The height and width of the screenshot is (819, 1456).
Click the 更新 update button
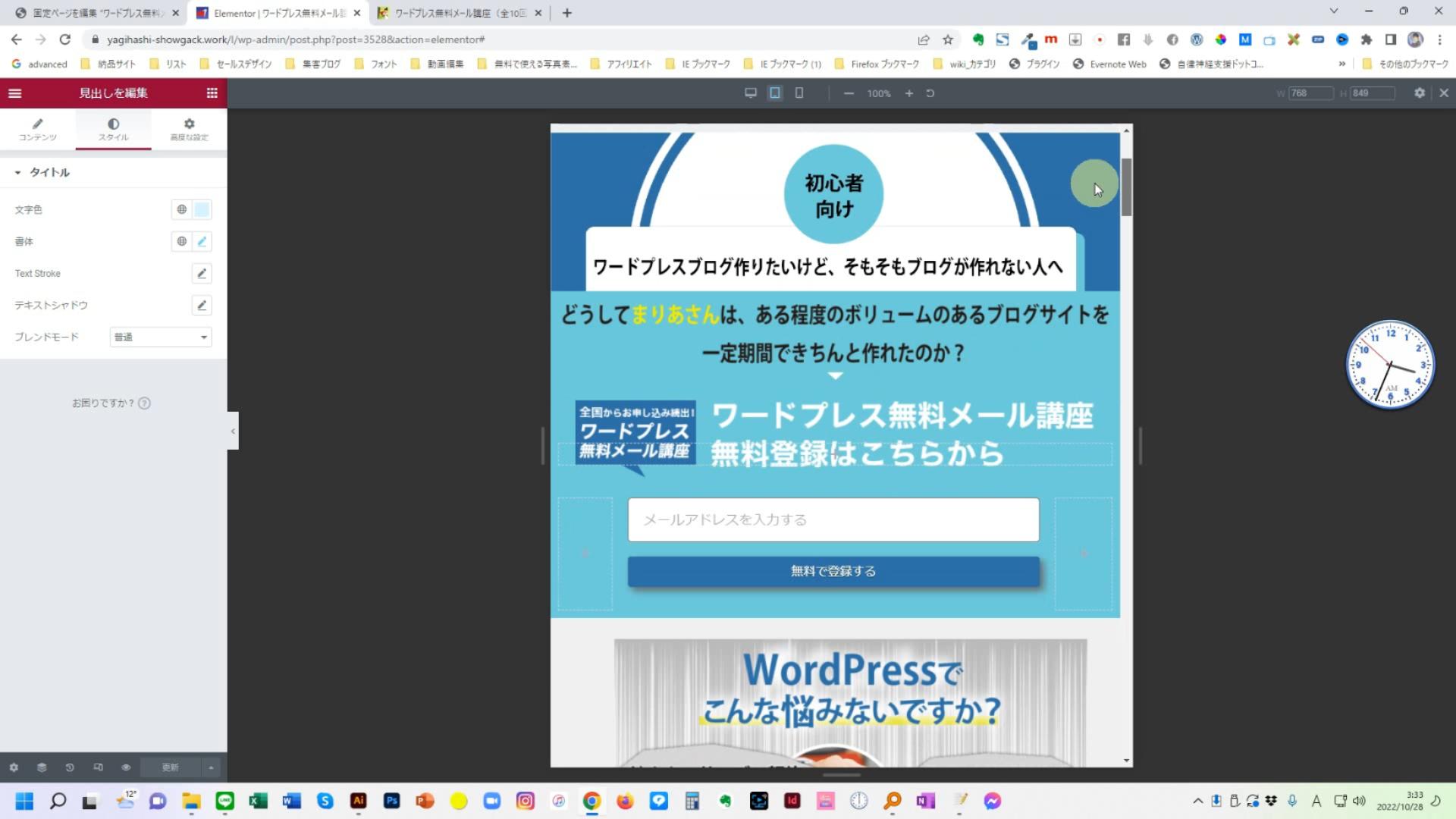click(x=170, y=767)
